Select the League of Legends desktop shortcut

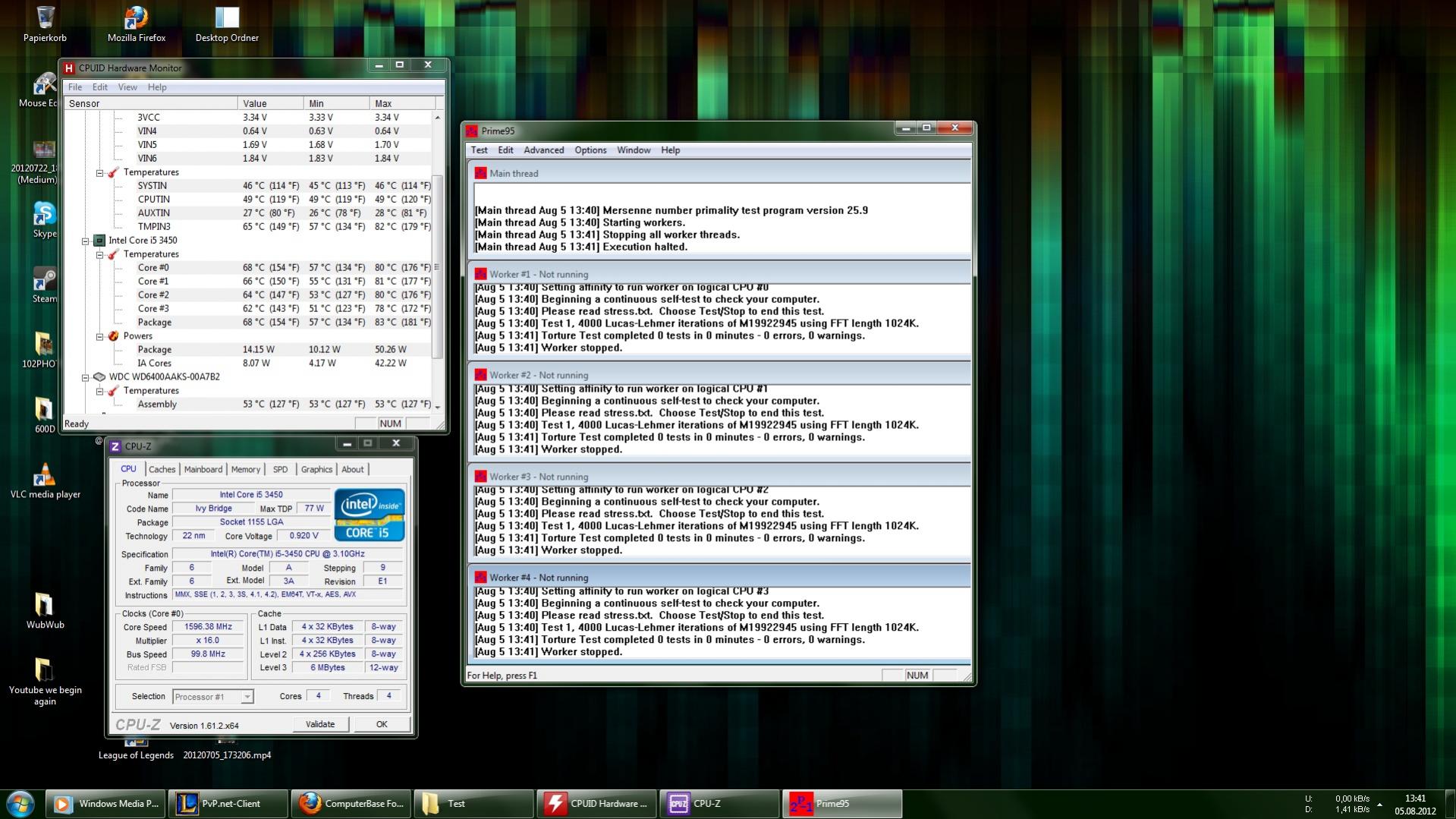point(136,748)
